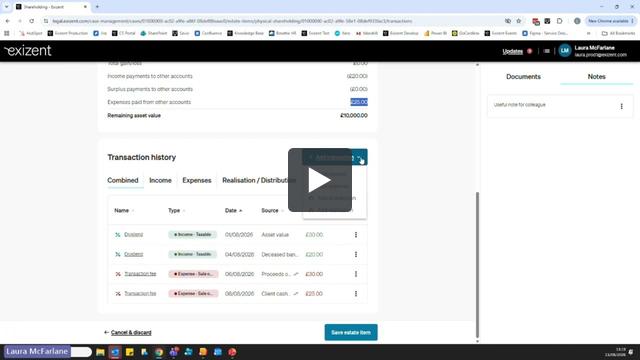
Task: Switch to the Expenses tab
Action: 197,180
